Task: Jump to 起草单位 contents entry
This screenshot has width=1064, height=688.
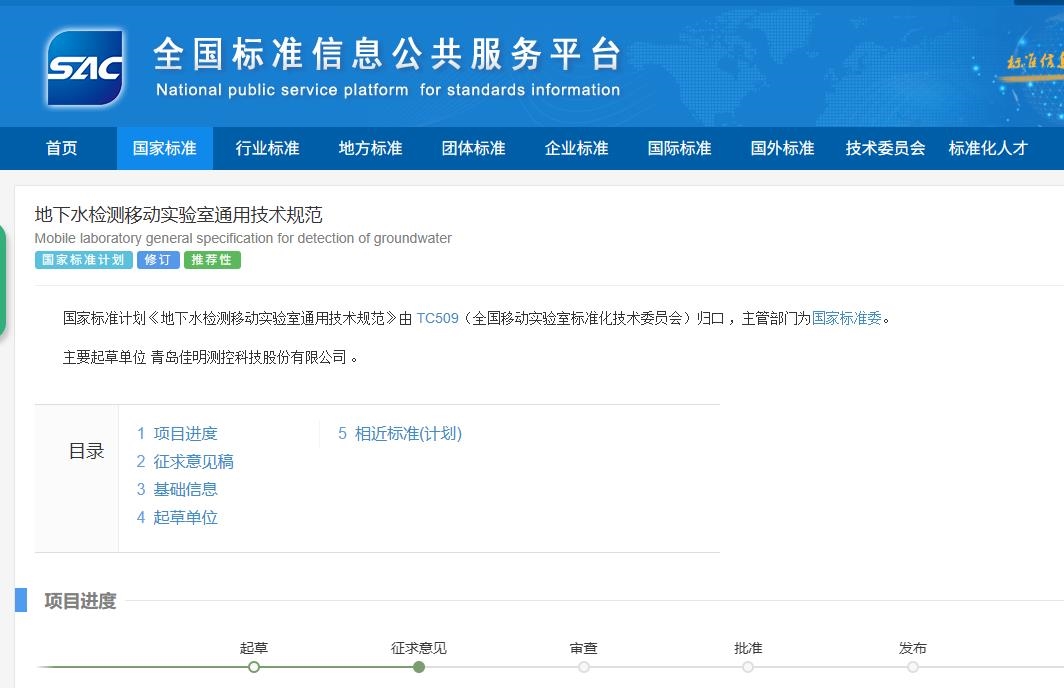Action: [177, 517]
